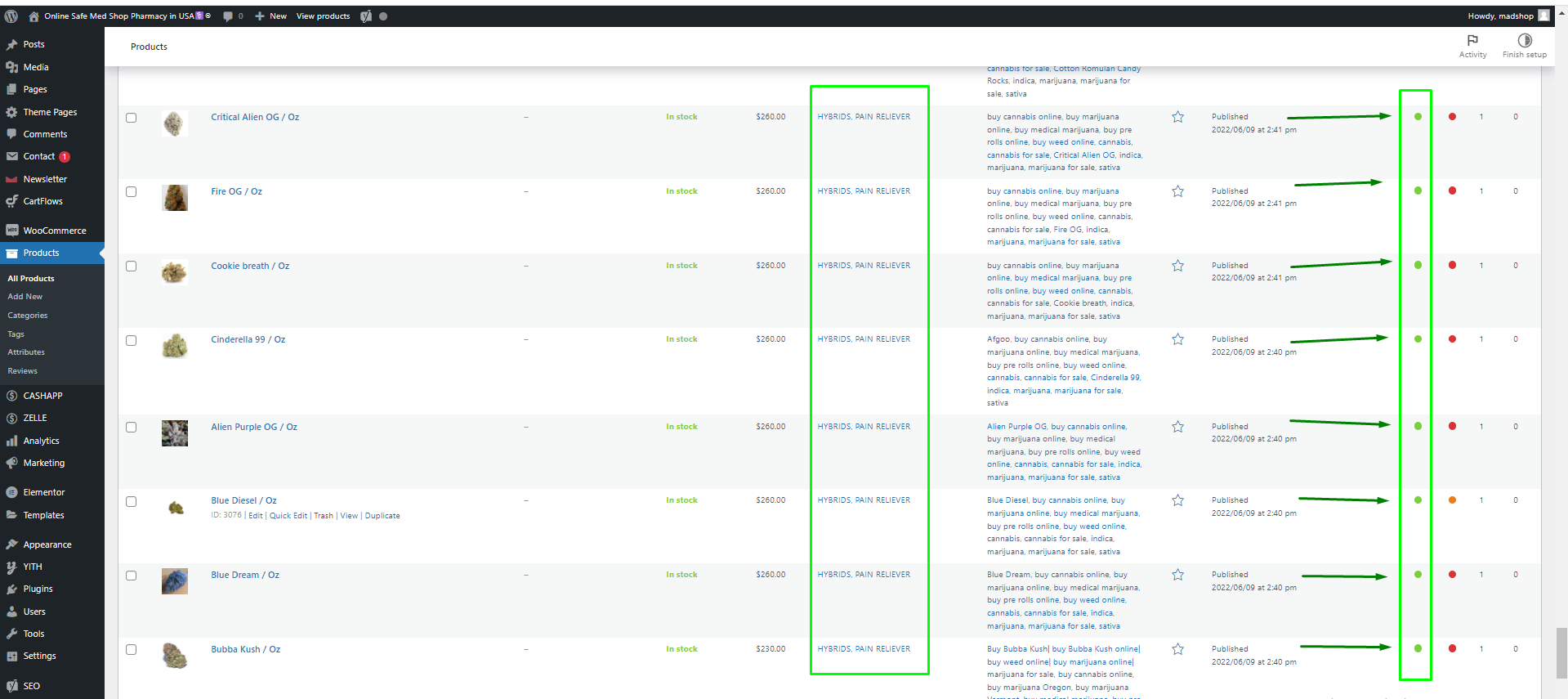Image resolution: width=1568 pixels, height=699 pixels.
Task: Check the Cinderella 99 / Oz row checkbox
Action: (x=131, y=340)
